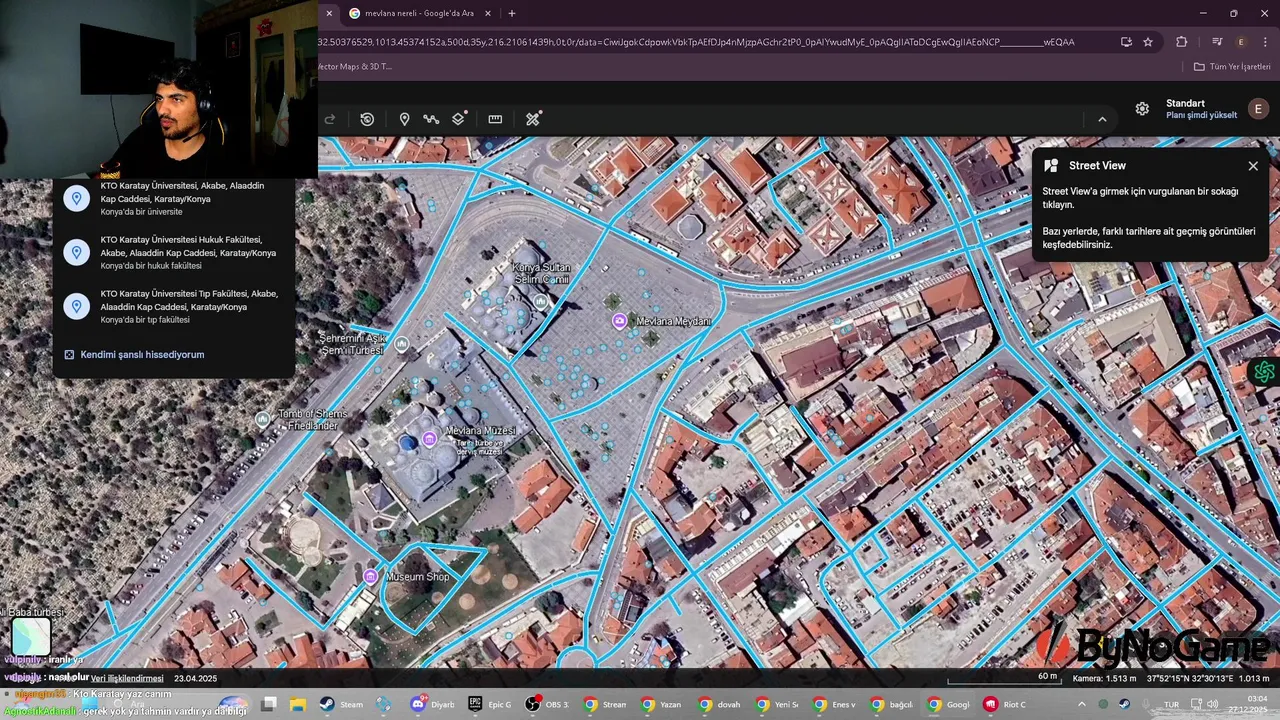Select the add placemark pin tool

pos(404,119)
